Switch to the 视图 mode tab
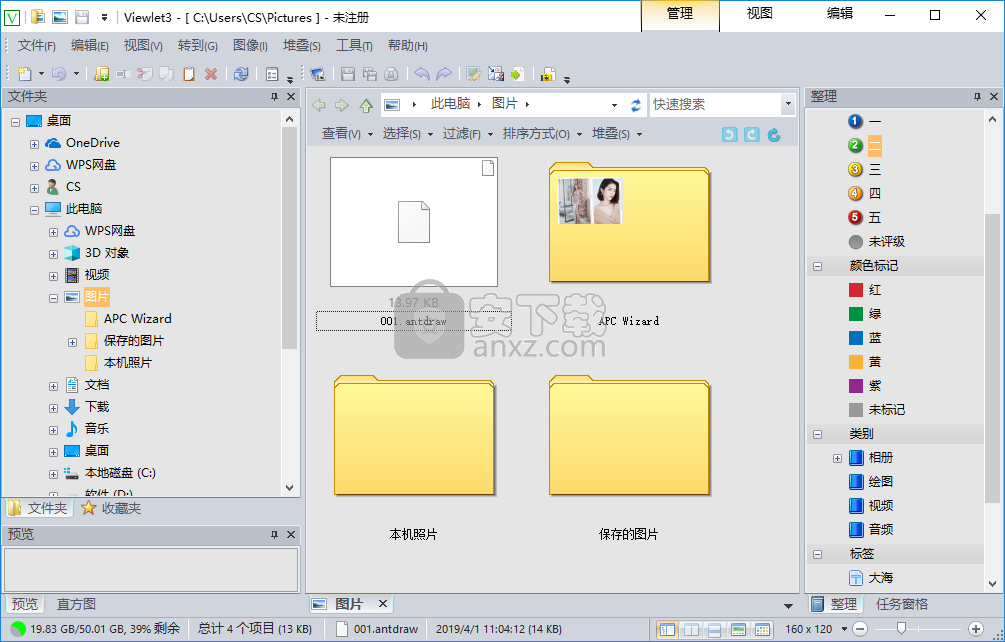The height and width of the screenshot is (642, 1005). tap(759, 14)
